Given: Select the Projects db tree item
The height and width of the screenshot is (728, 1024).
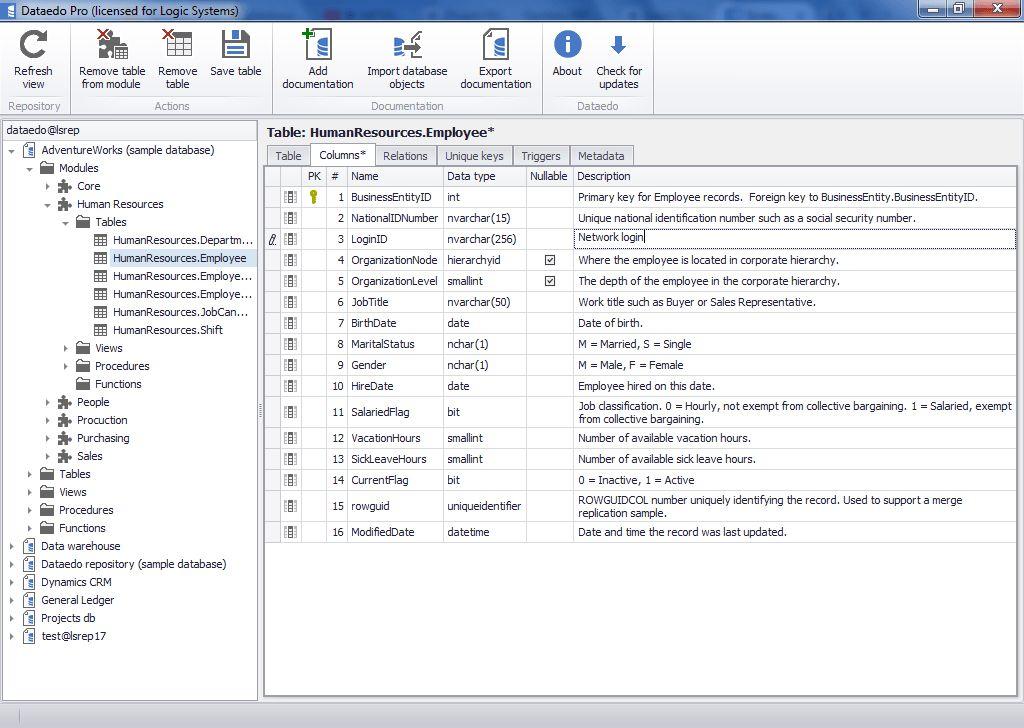Looking at the screenshot, I should pyautogui.click(x=68, y=618).
